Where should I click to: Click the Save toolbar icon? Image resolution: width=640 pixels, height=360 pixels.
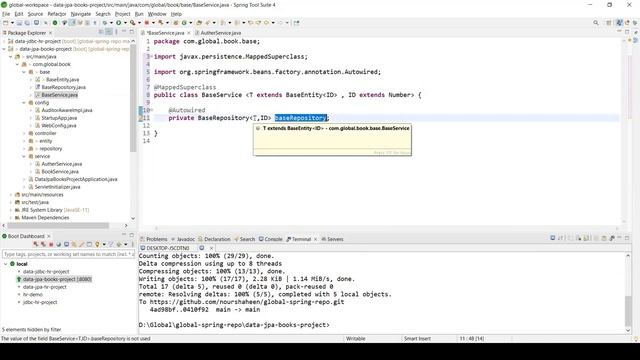point(19,23)
